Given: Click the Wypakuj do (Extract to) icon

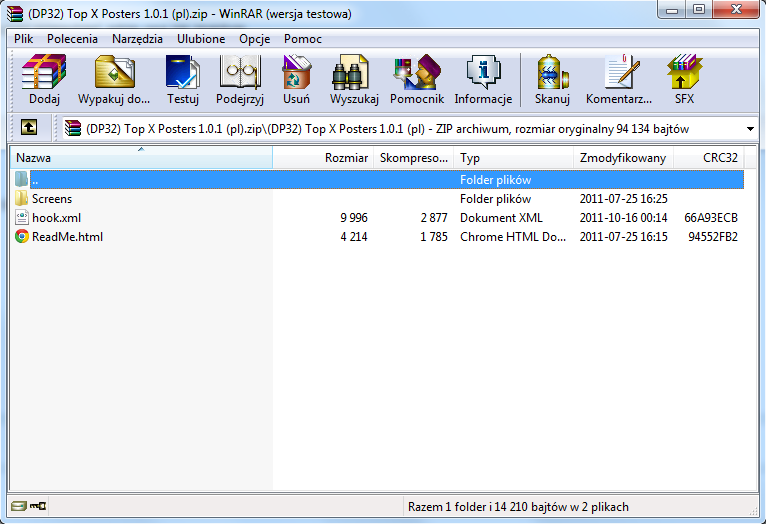Looking at the screenshot, I should [x=114, y=79].
